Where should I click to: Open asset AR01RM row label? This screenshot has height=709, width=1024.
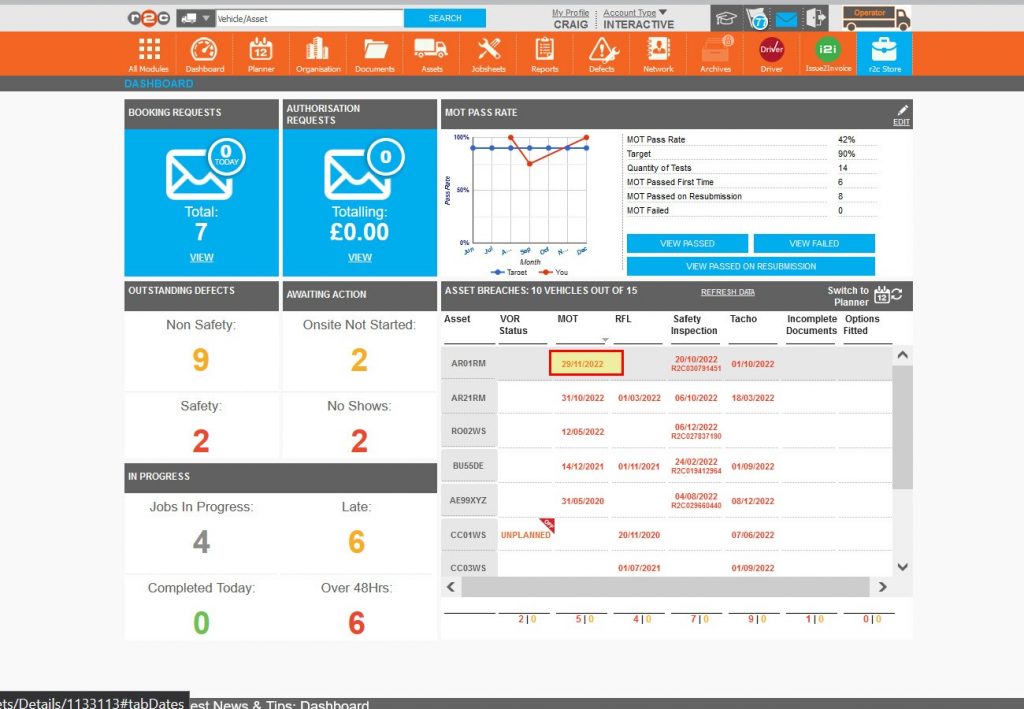tap(468, 363)
